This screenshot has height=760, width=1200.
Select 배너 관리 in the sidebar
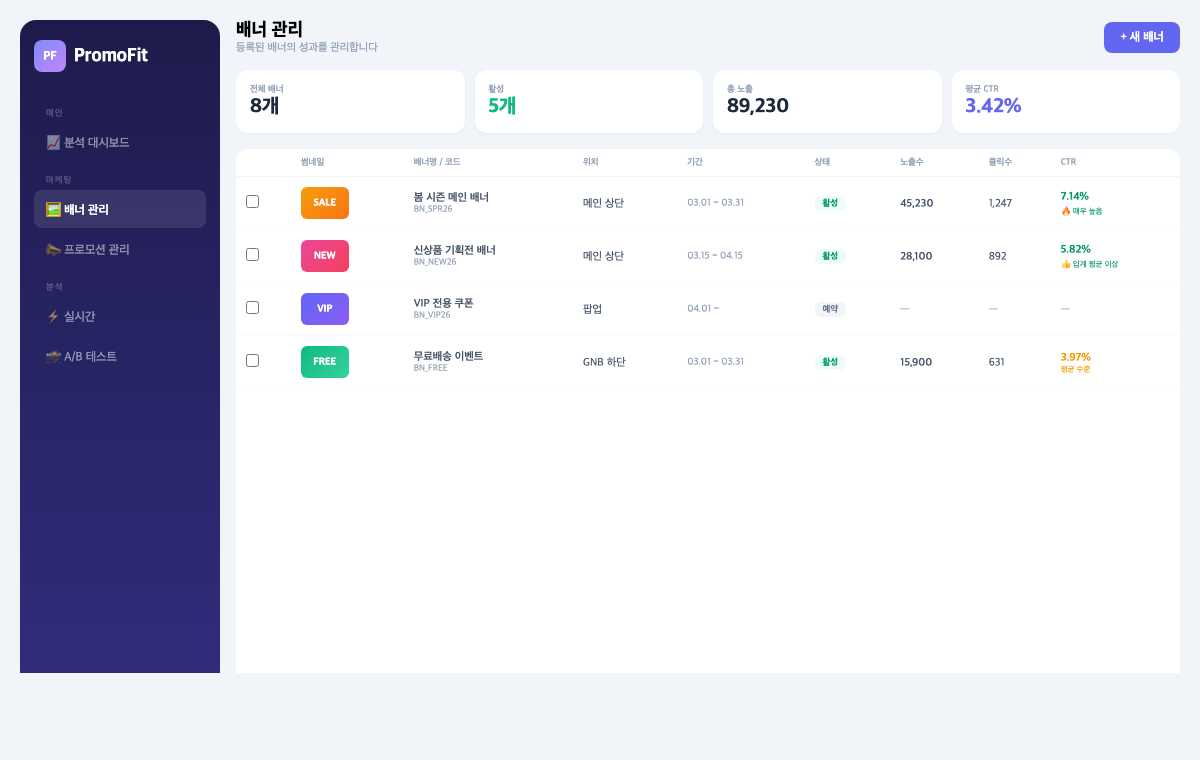(120, 209)
